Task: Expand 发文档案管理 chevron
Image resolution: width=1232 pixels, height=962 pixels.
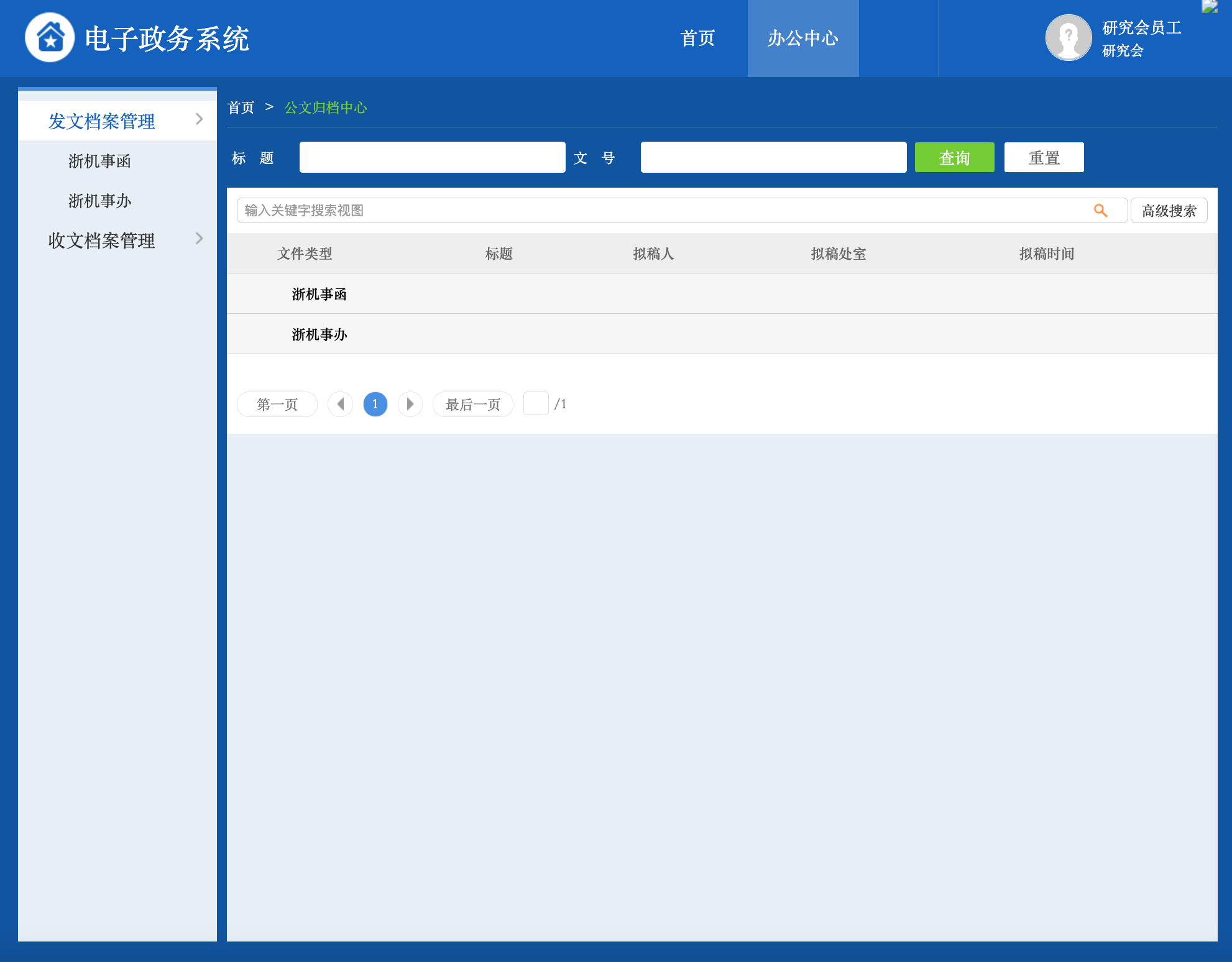Action: 199,119
